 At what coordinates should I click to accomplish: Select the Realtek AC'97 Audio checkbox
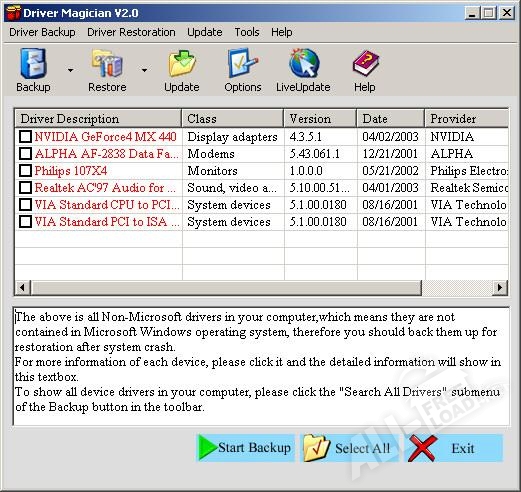pos(25,188)
